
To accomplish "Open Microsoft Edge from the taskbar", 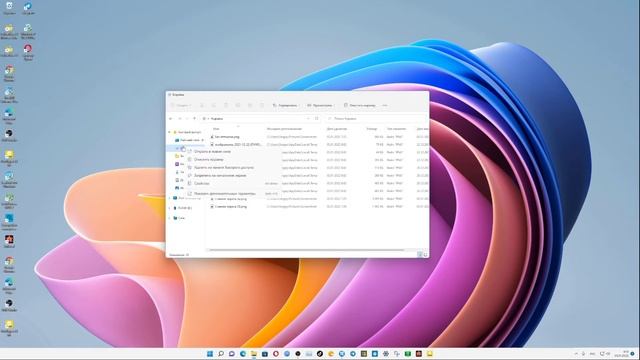I will pos(243,353).
